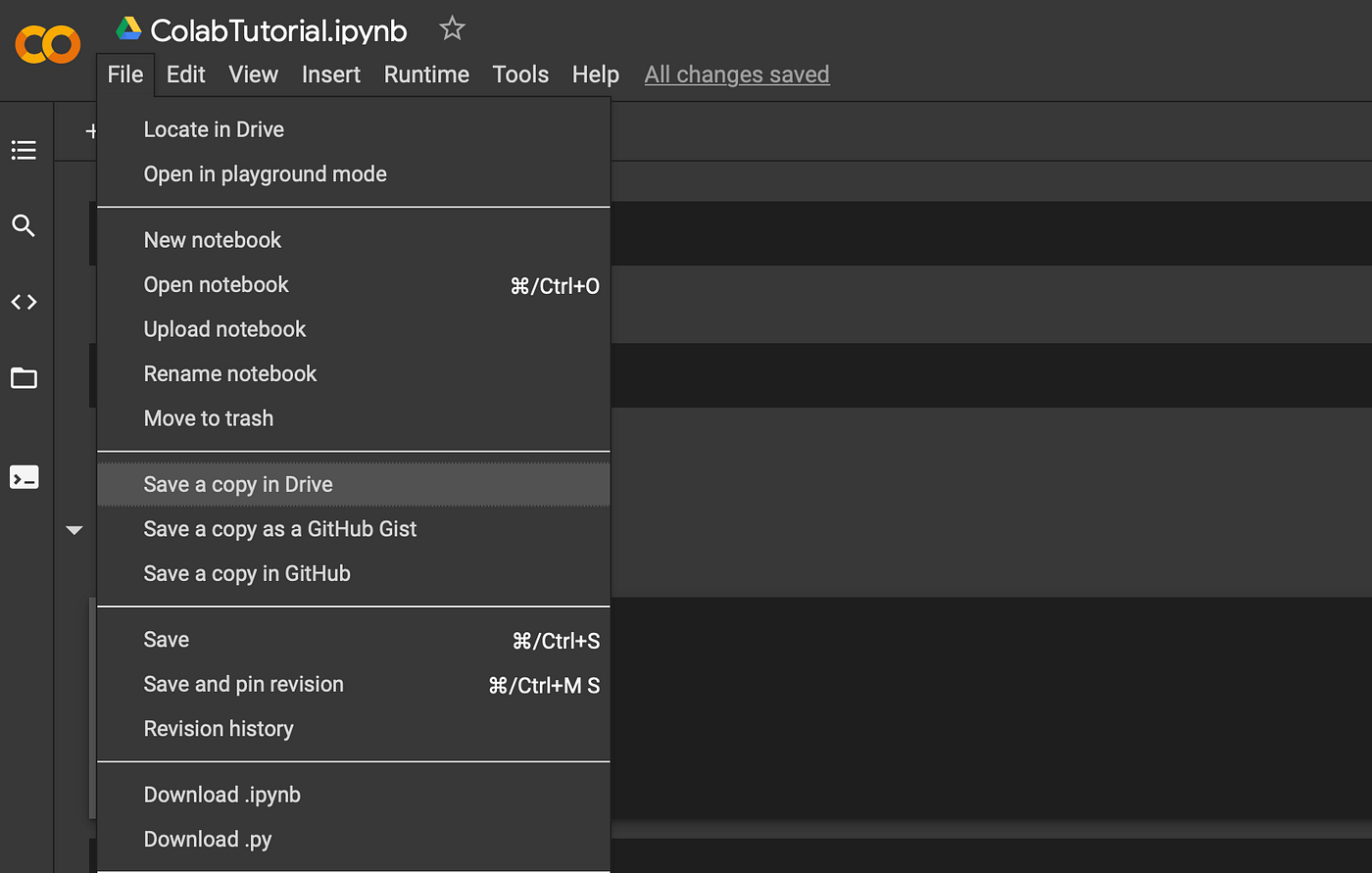Open the Edit menu
Viewport: 1372px width, 873px height.
tap(185, 74)
